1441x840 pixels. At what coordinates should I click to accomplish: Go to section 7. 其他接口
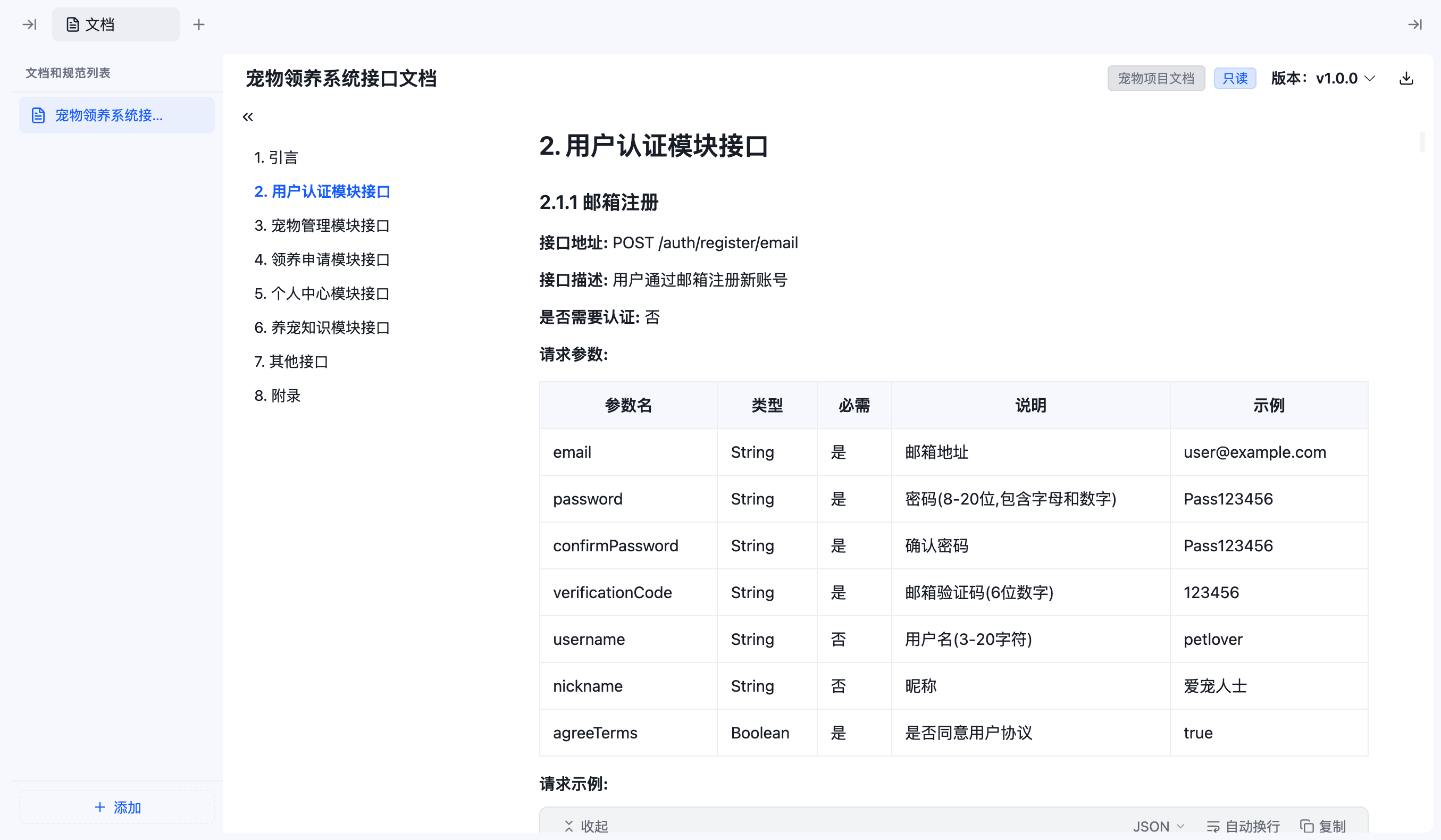(291, 362)
